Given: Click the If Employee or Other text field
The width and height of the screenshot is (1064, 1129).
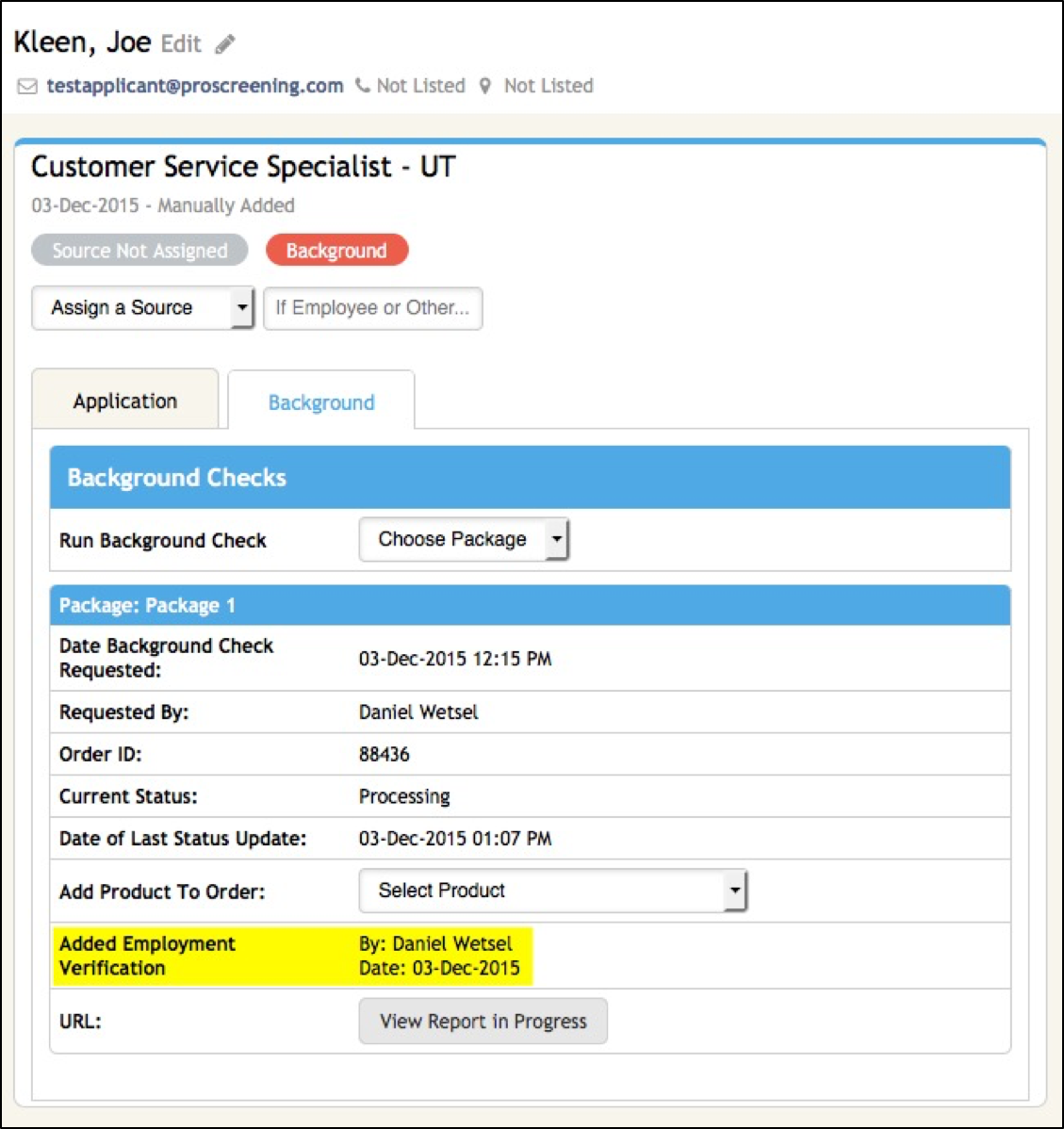Looking at the screenshot, I should [x=372, y=308].
